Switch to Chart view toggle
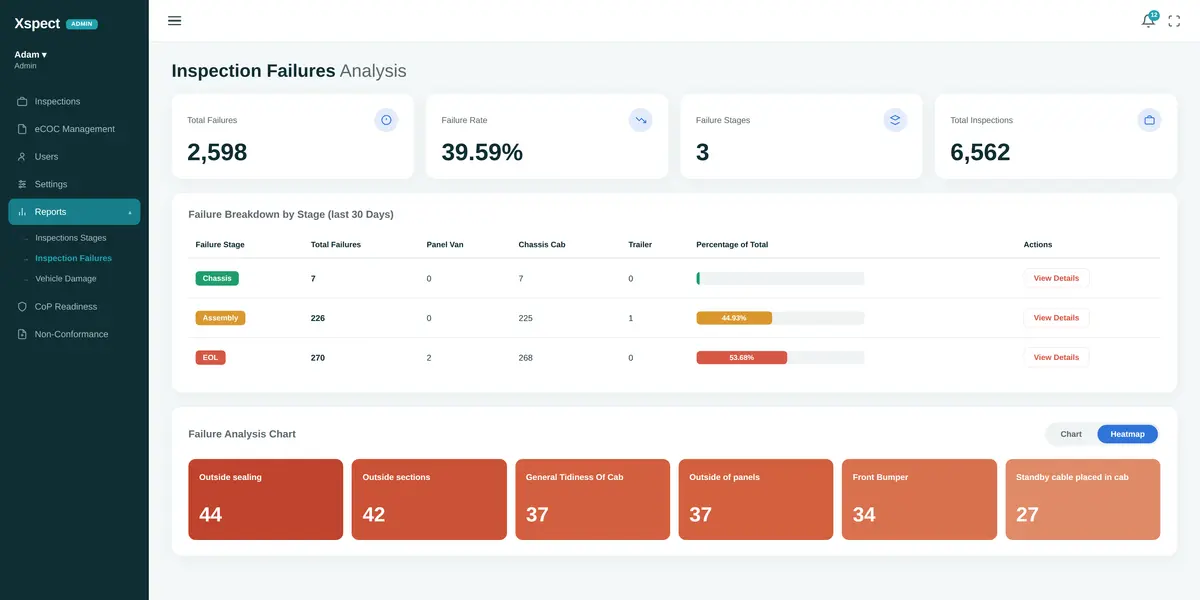1200x600 pixels. 1071,434
